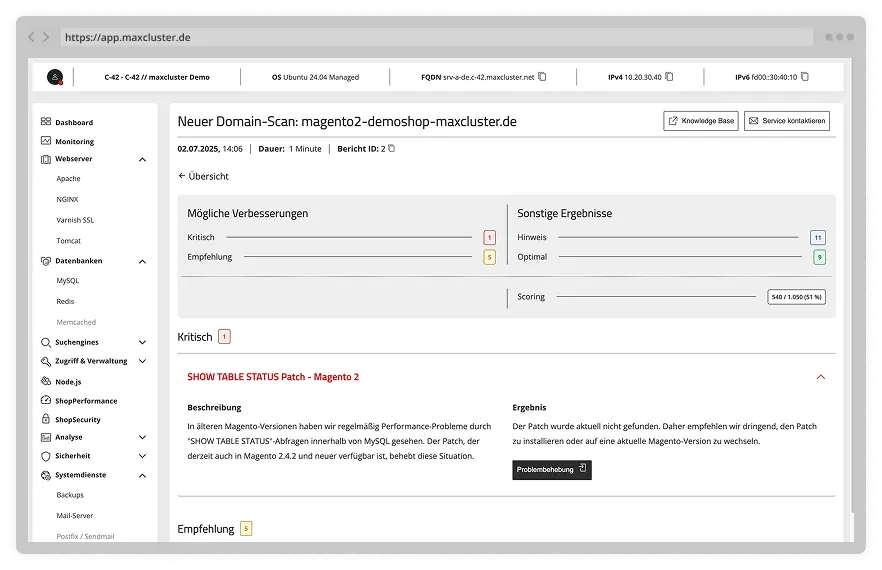This screenshot has width=882, height=570.
Task: Copy the IPv4 address
Action: coord(669,77)
